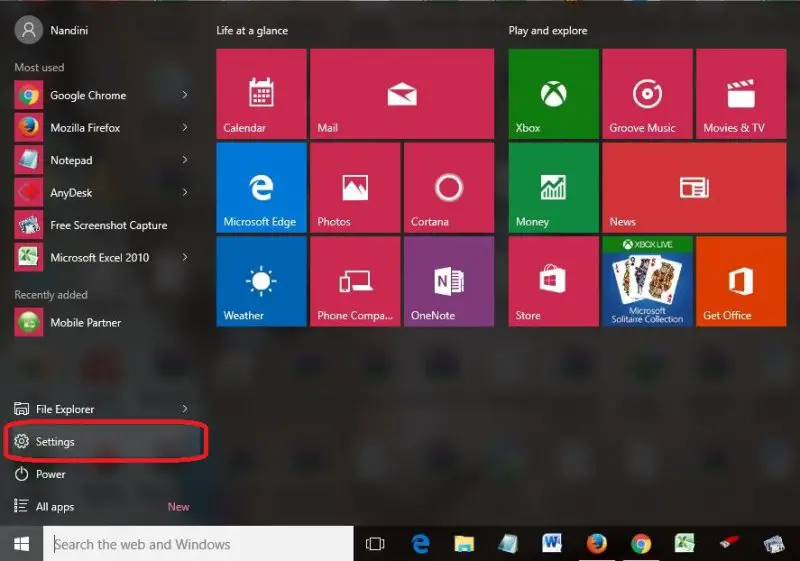This screenshot has width=800, height=561.
Task: Open the Movies & TV tile
Action: coord(741,94)
